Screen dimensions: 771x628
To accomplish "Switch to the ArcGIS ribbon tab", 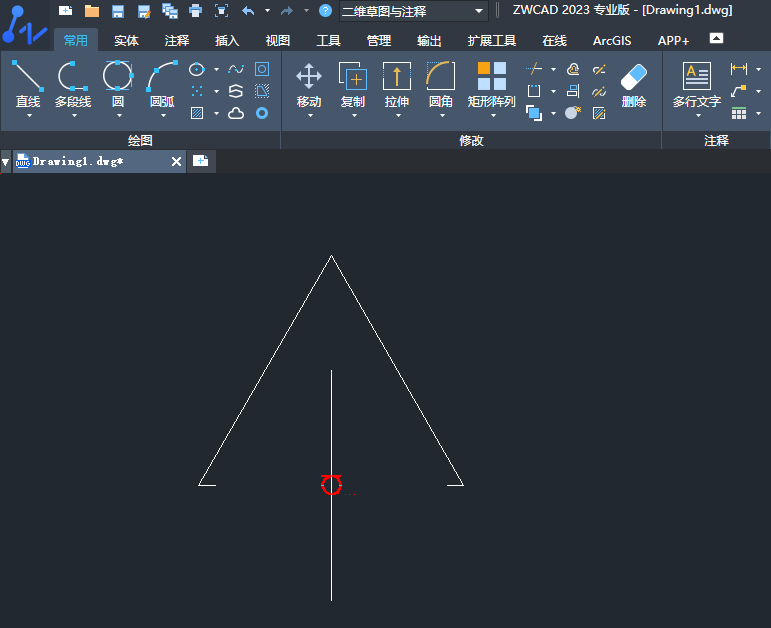I will (x=612, y=40).
